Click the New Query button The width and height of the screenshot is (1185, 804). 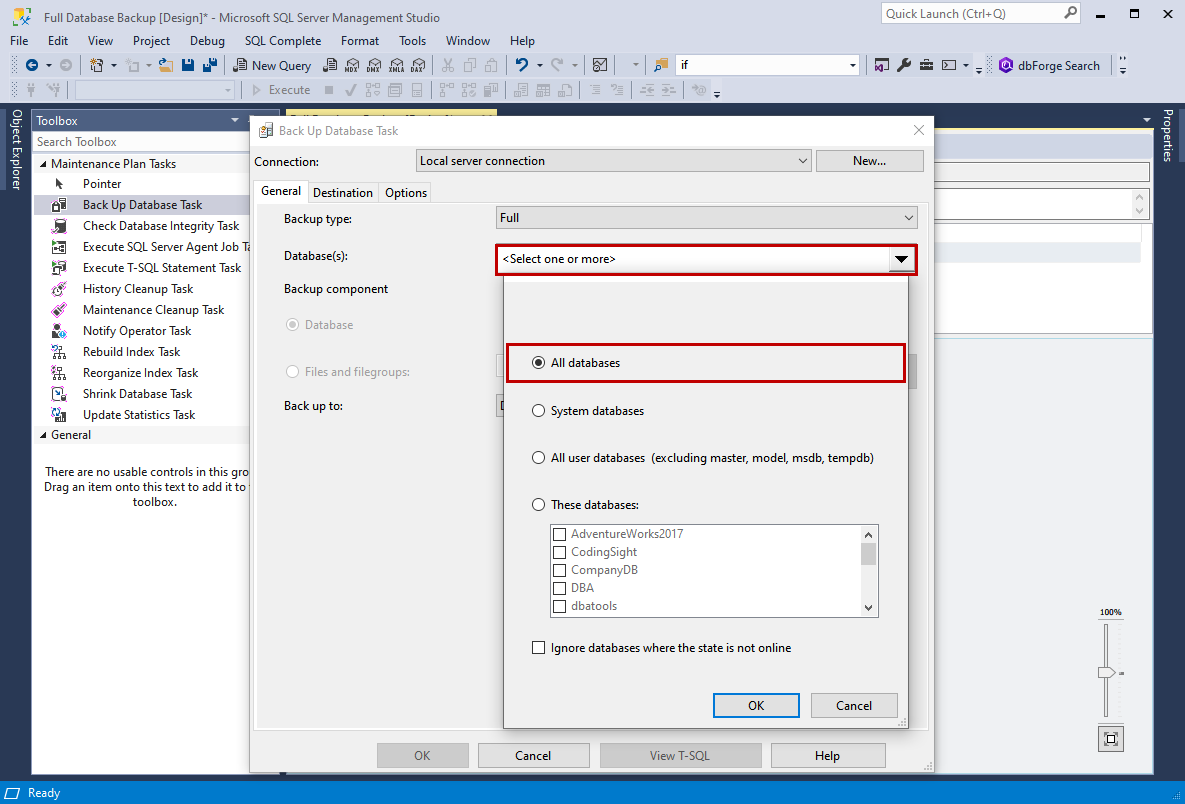coord(273,66)
